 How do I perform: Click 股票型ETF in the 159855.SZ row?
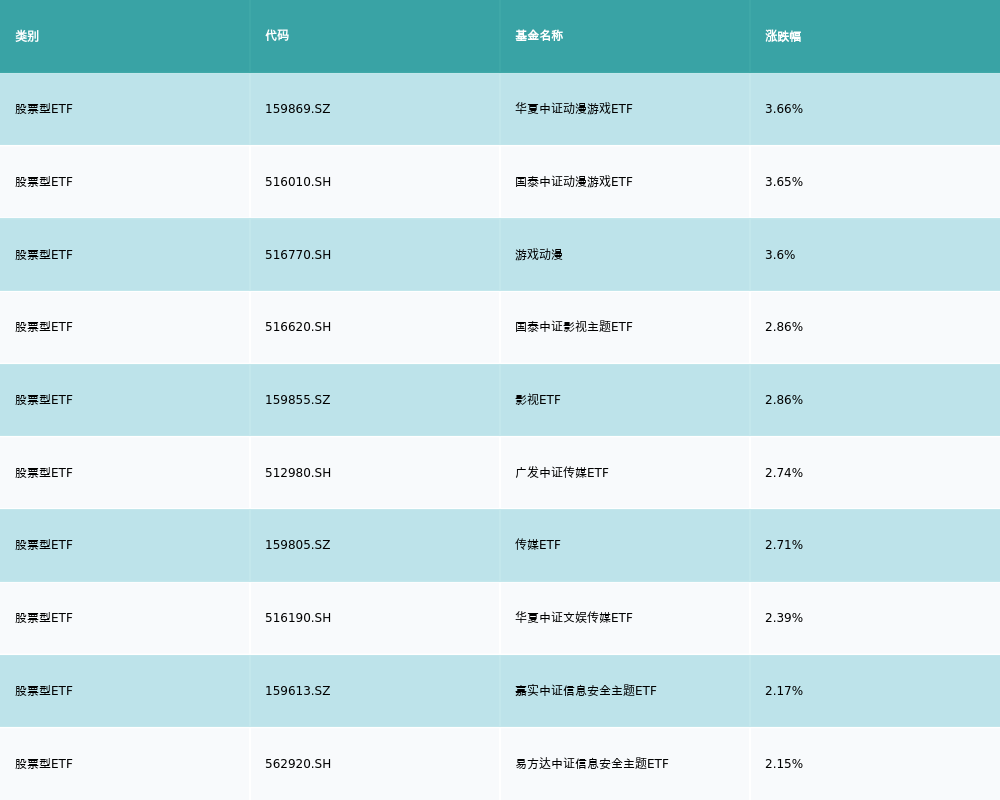(x=44, y=400)
